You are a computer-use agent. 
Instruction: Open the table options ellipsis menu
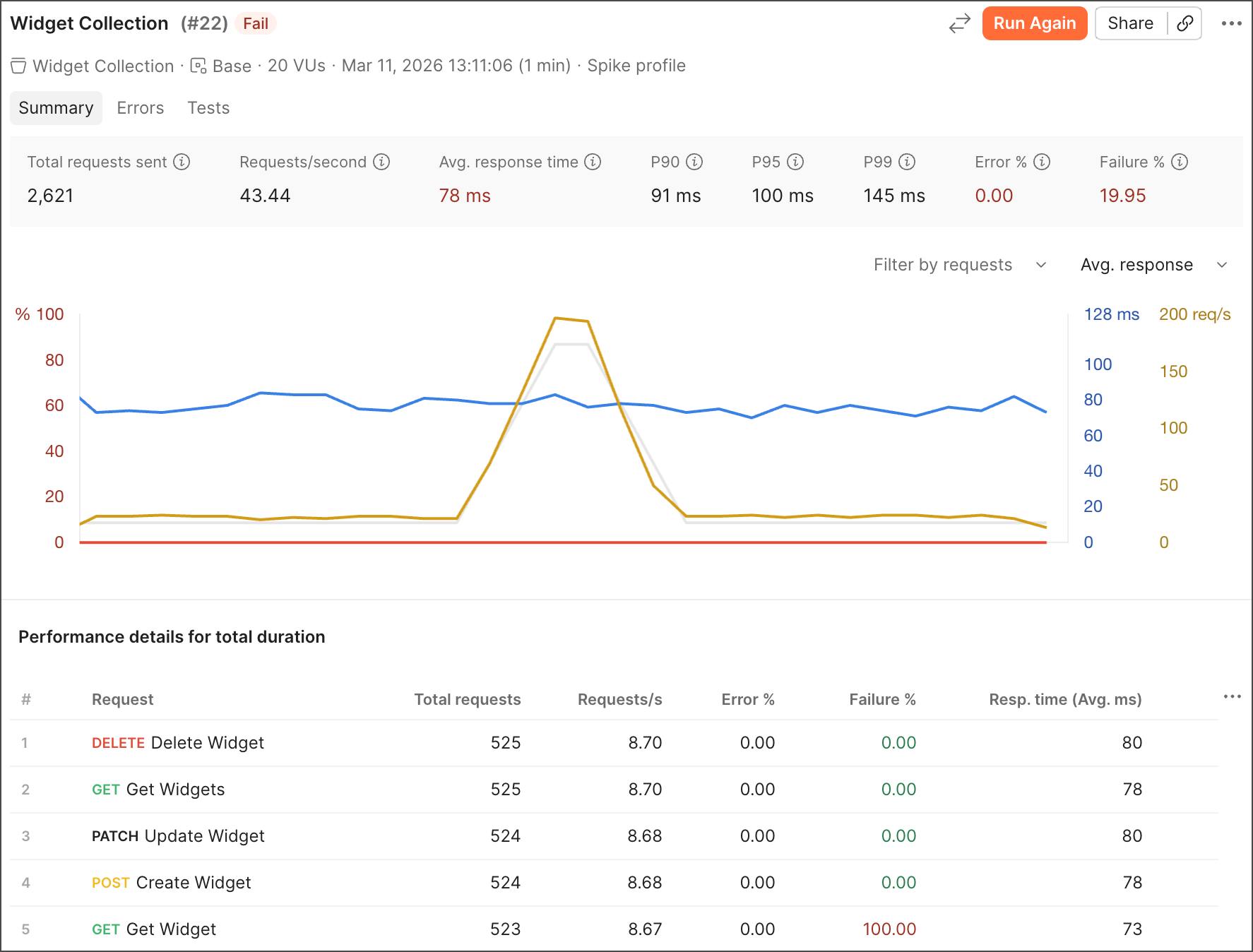click(x=1231, y=696)
